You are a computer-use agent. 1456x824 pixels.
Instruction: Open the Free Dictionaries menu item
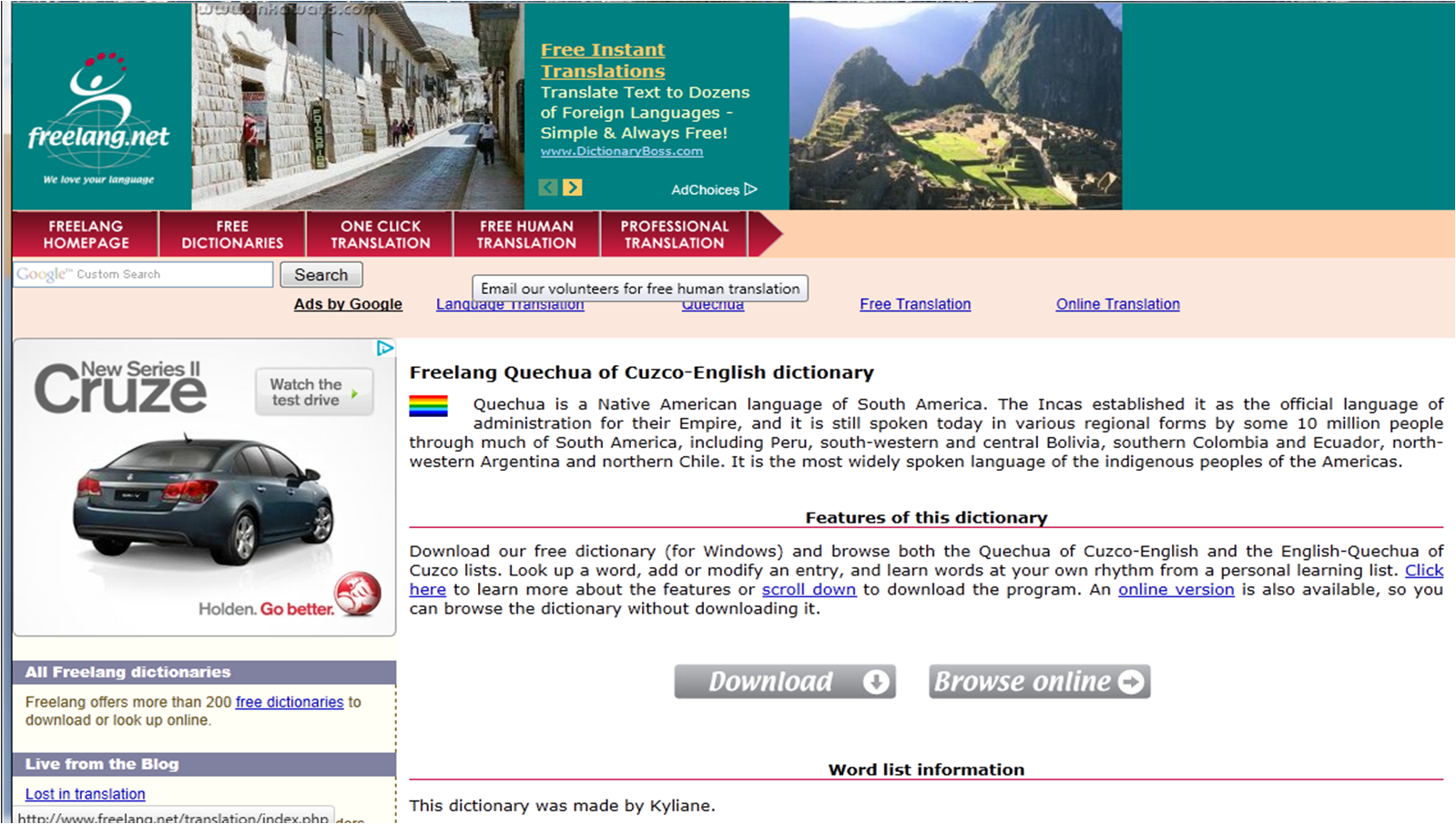[232, 234]
